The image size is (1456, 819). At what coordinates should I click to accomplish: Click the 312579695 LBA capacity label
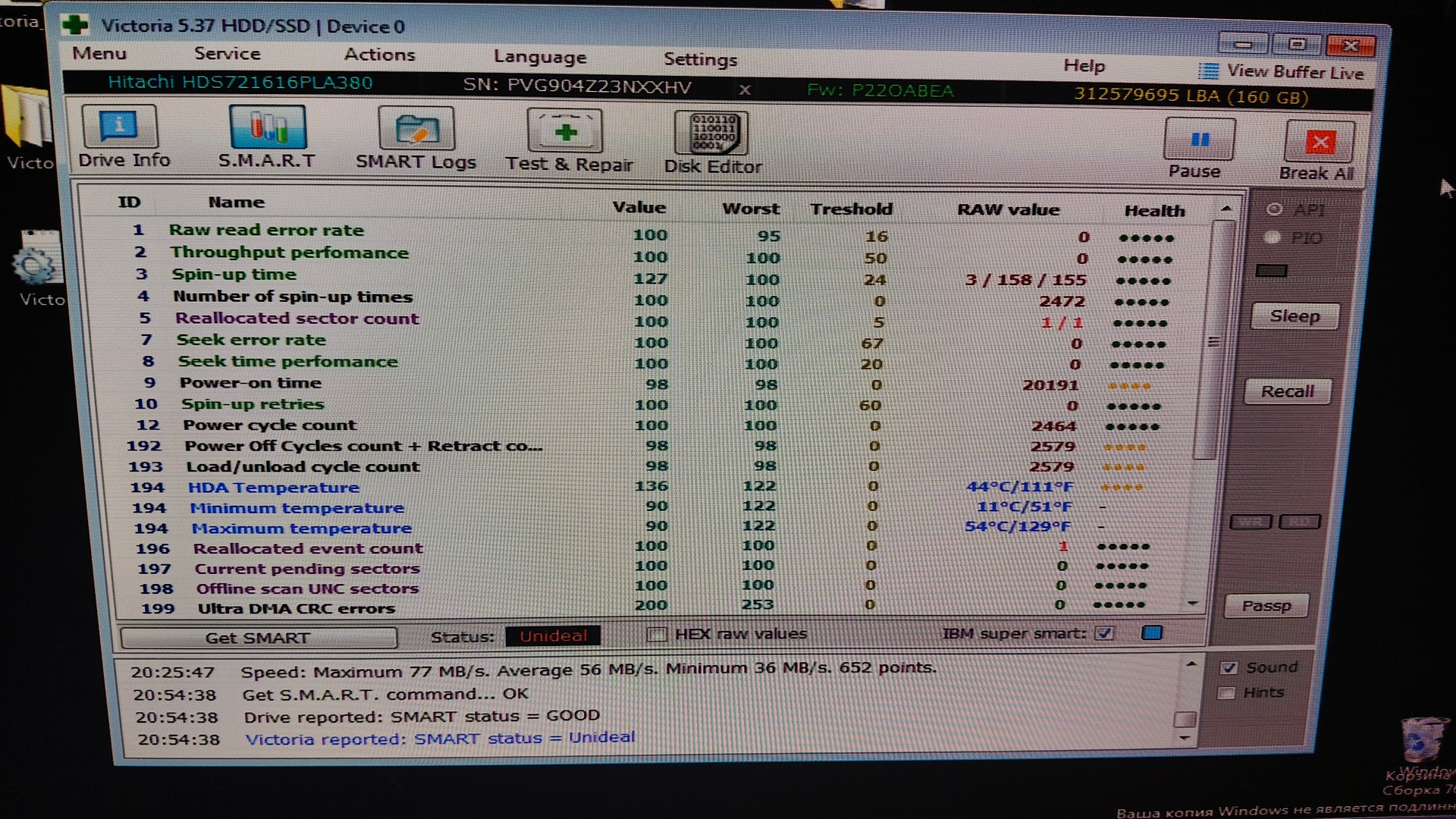[1191, 96]
